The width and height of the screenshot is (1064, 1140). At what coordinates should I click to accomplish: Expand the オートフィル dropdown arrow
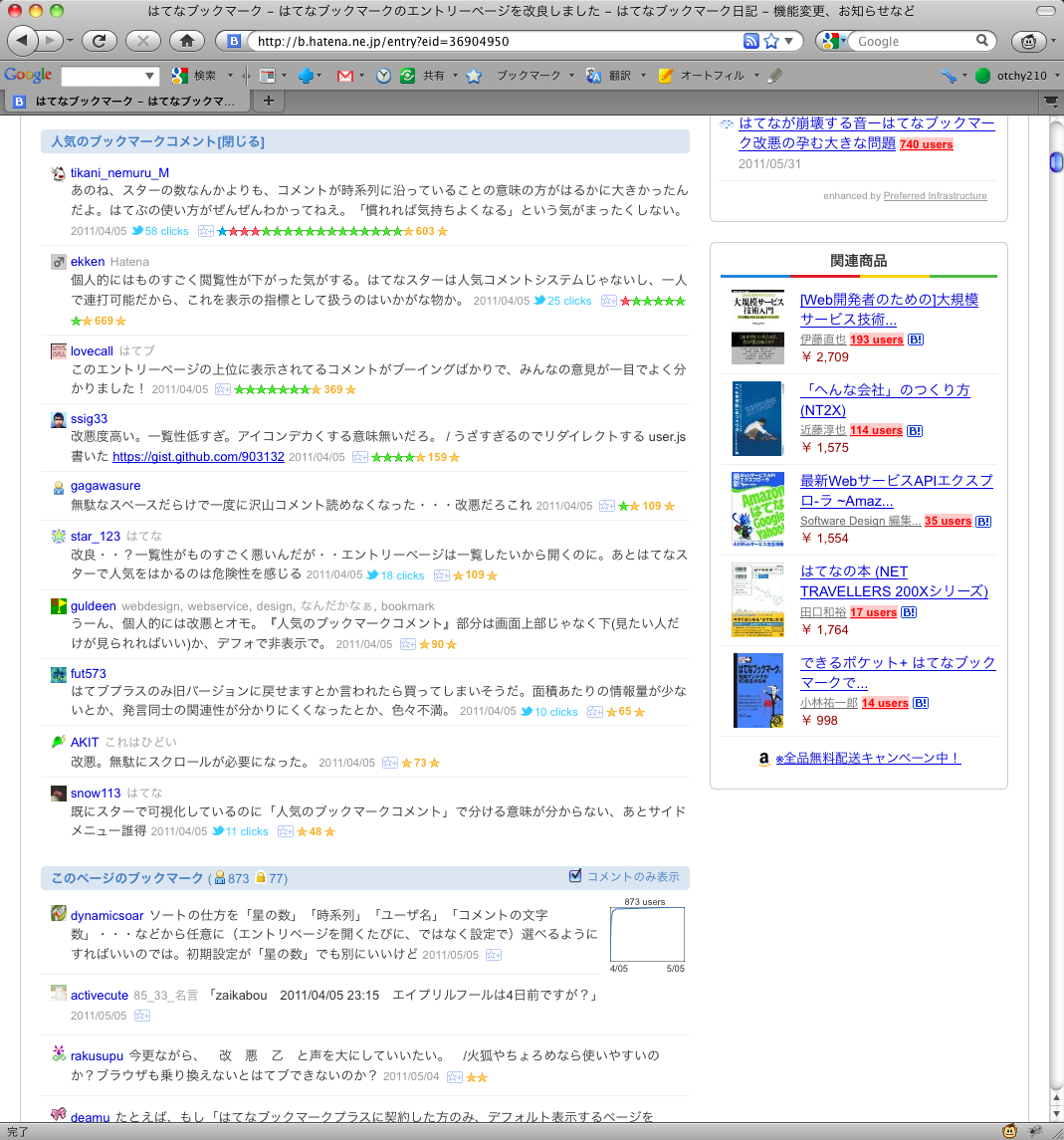point(756,75)
